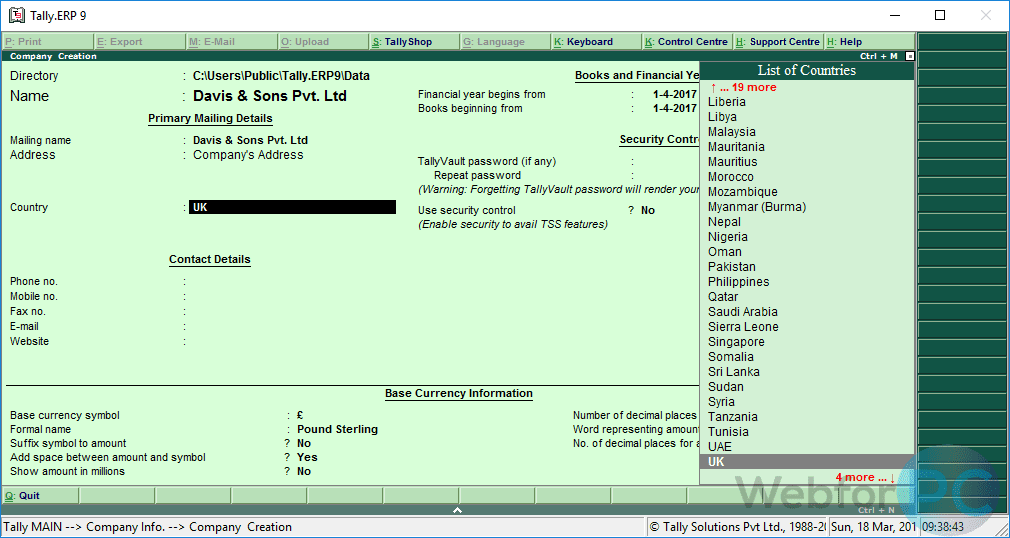Toggle Show amount in millions No

pyautogui.click(x=304, y=472)
